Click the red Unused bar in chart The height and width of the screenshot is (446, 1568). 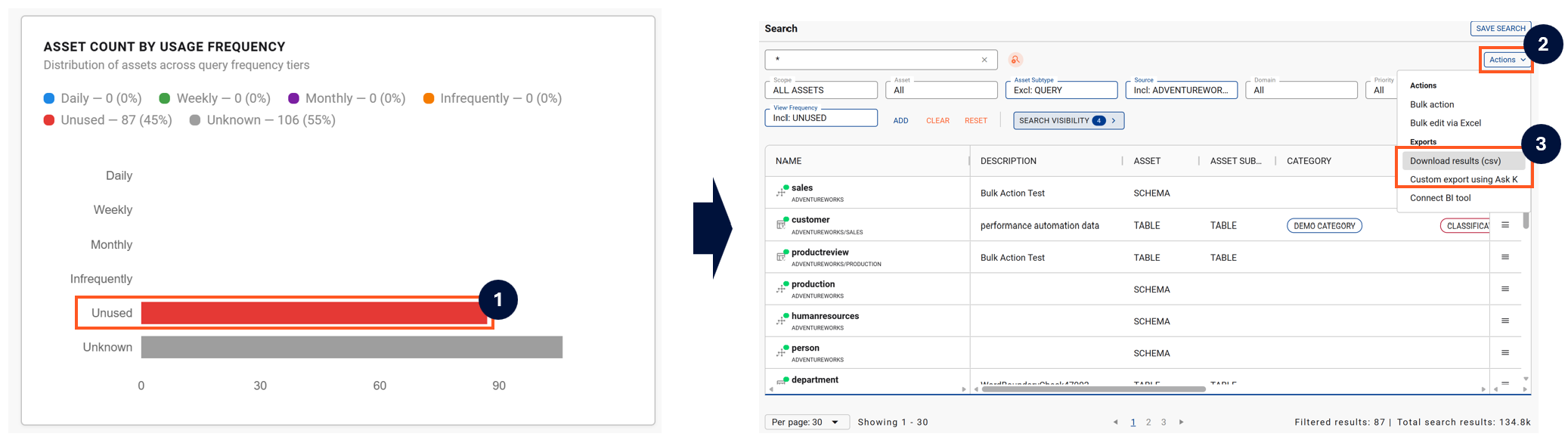[315, 313]
